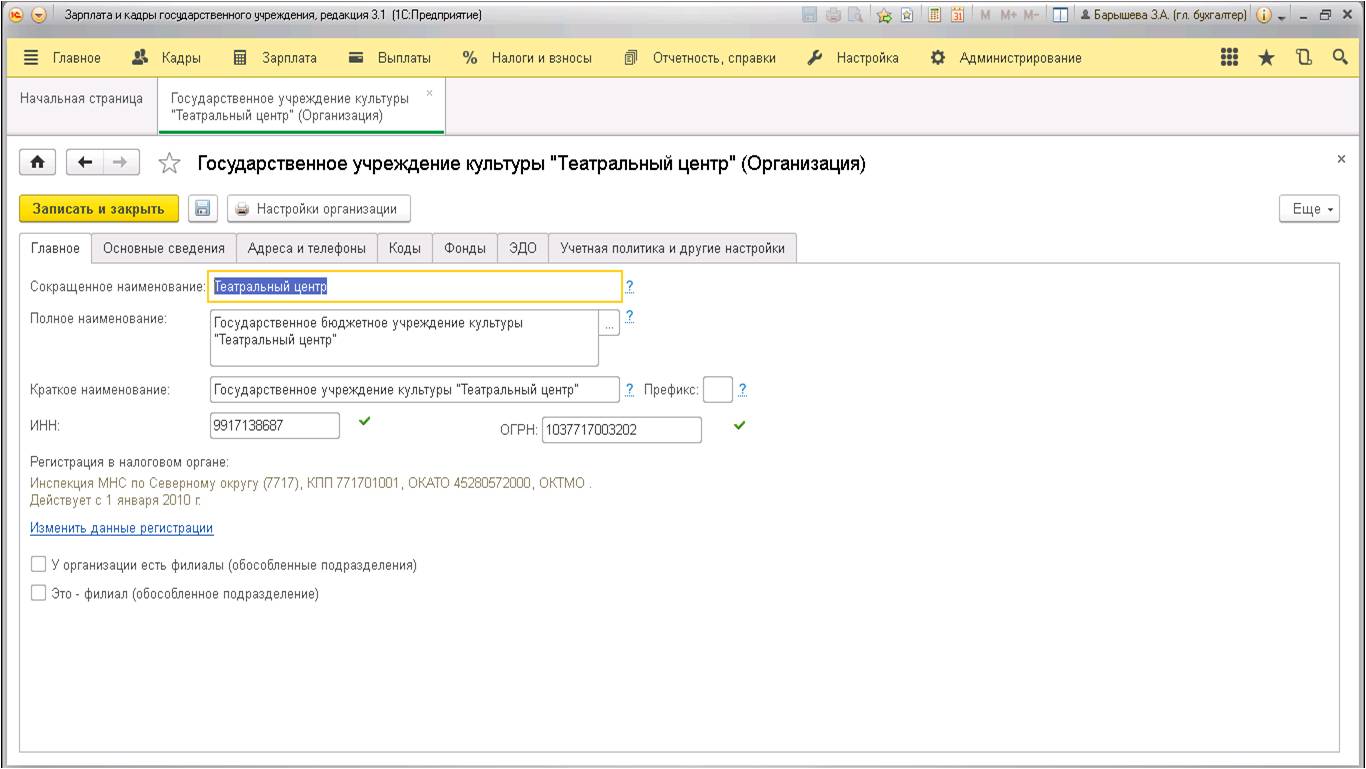Viewport: 1366px width, 769px height.
Task: Expand the 'Еще' dropdown menu
Action: (1309, 209)
